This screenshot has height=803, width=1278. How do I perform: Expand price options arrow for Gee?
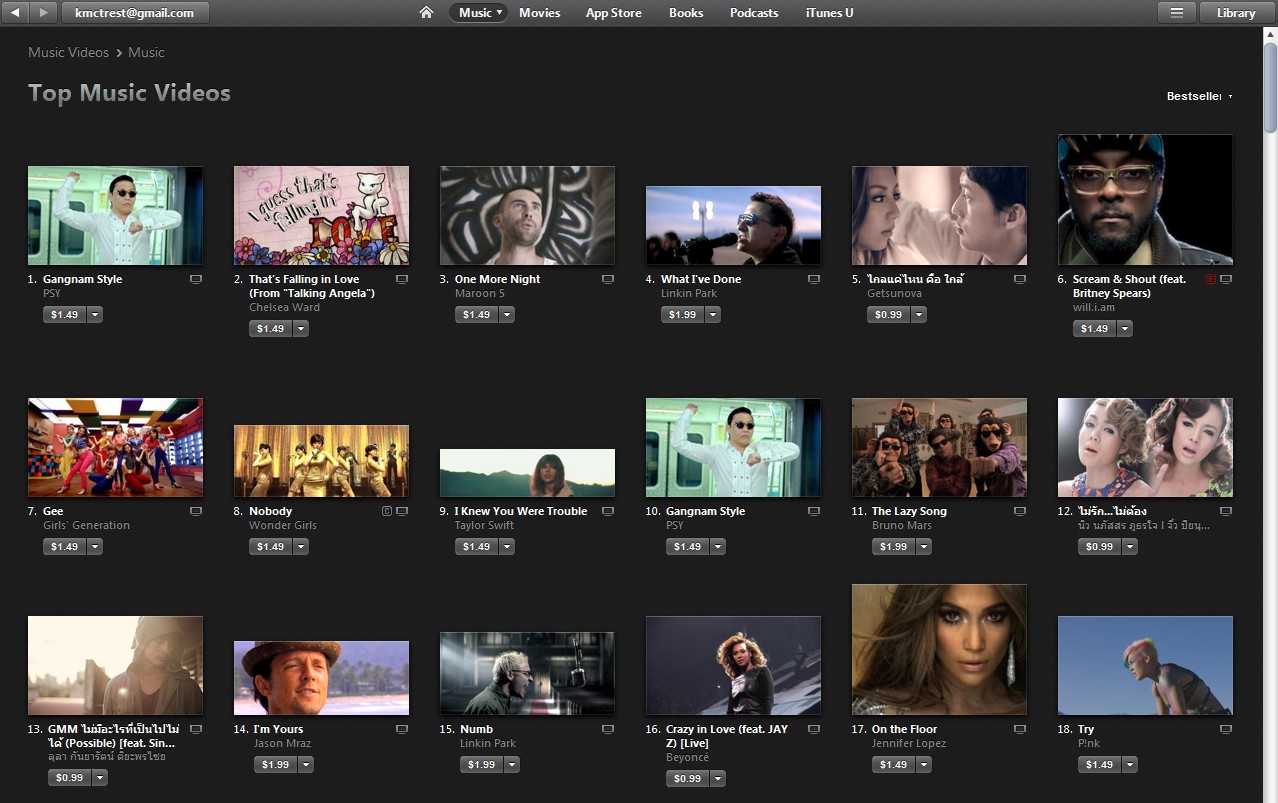(95, 547)
